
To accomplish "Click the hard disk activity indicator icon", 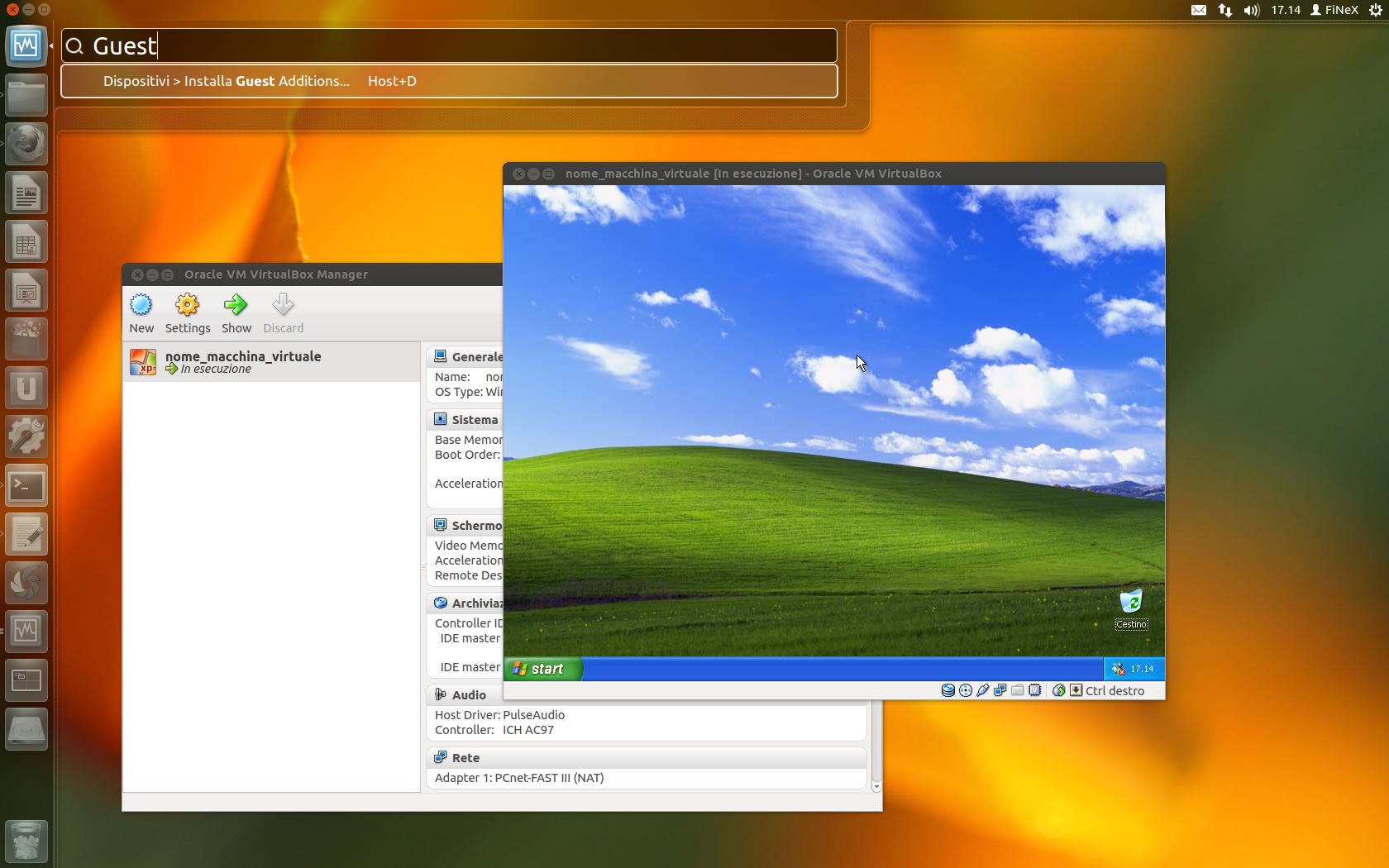I will click(x=948, y=690).
